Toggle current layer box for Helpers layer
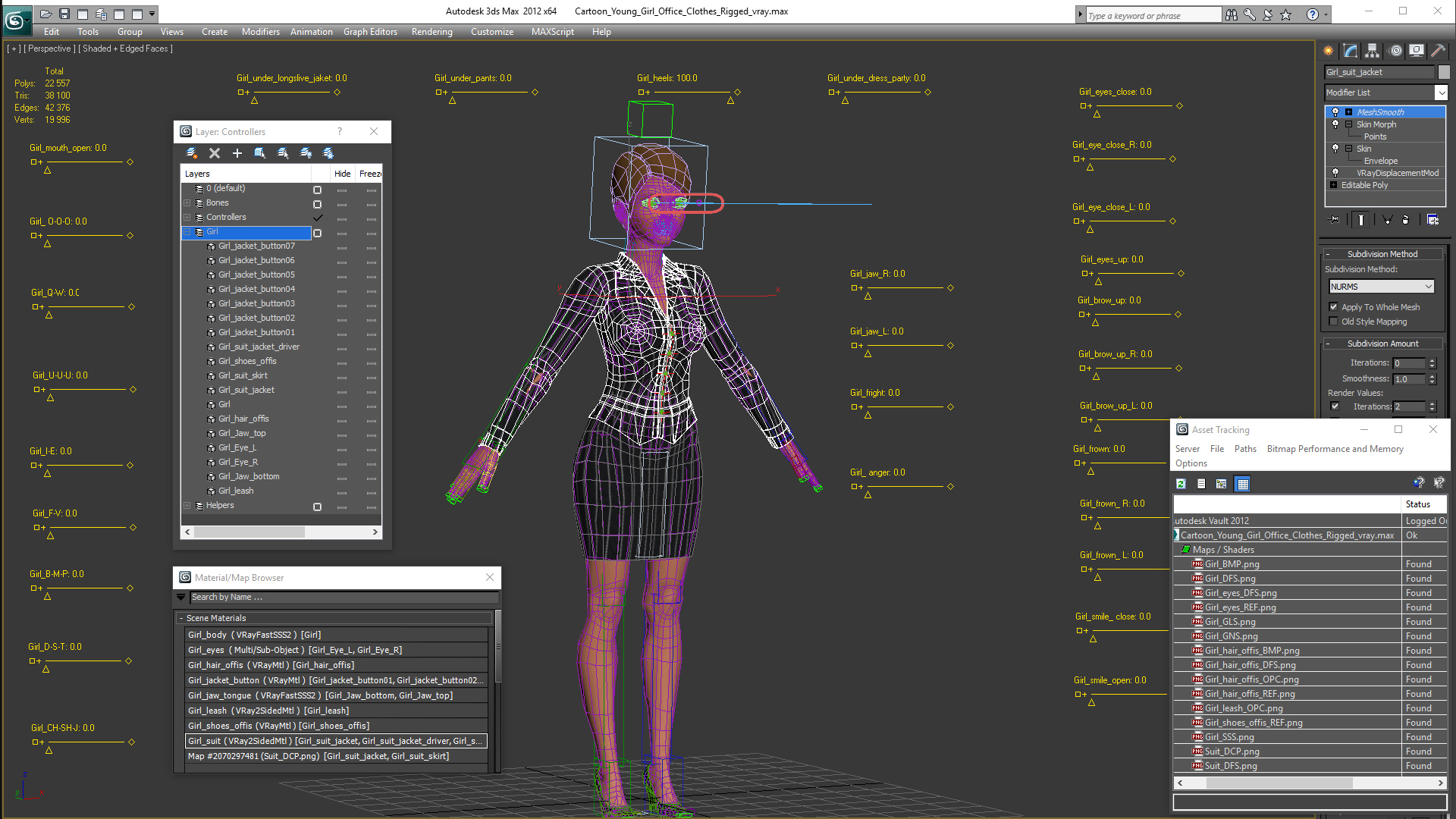Image resolution: width=1456 pixels, height=819 pixels. 317,507
